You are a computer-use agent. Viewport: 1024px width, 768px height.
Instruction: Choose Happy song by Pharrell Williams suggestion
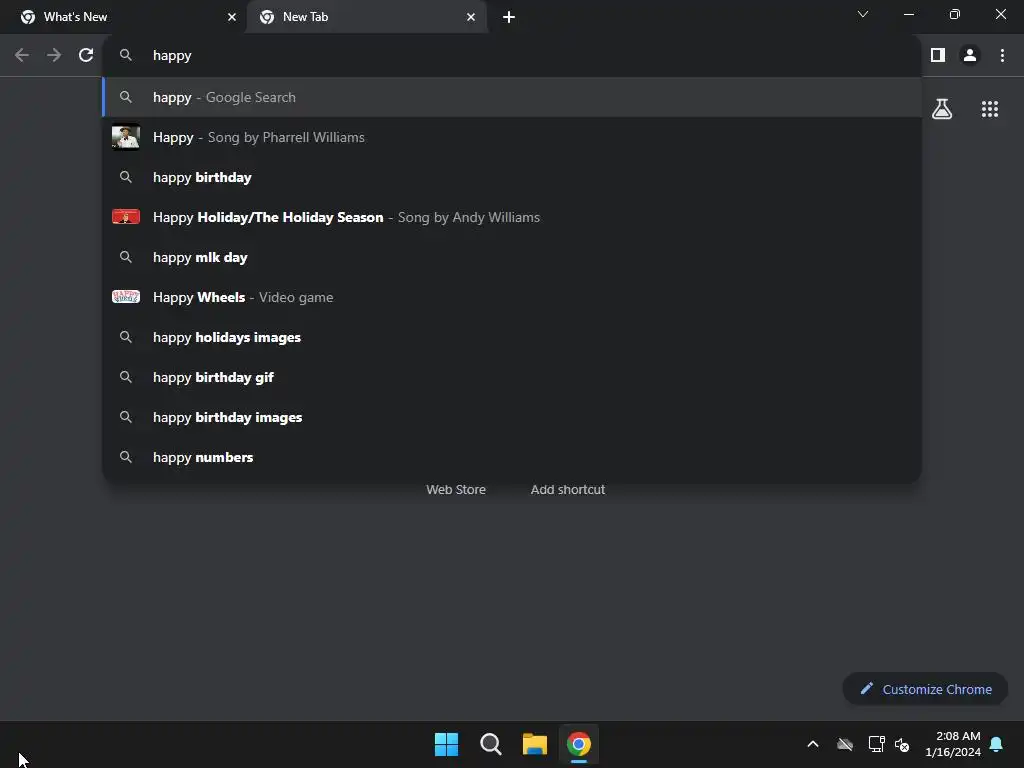tap(511, 137)
